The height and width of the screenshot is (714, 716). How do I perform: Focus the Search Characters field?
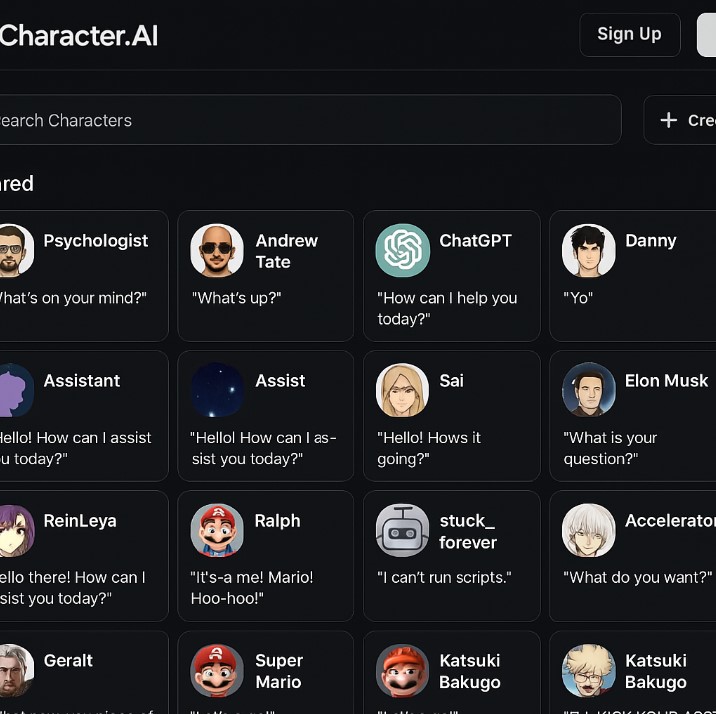pos(311,120)
